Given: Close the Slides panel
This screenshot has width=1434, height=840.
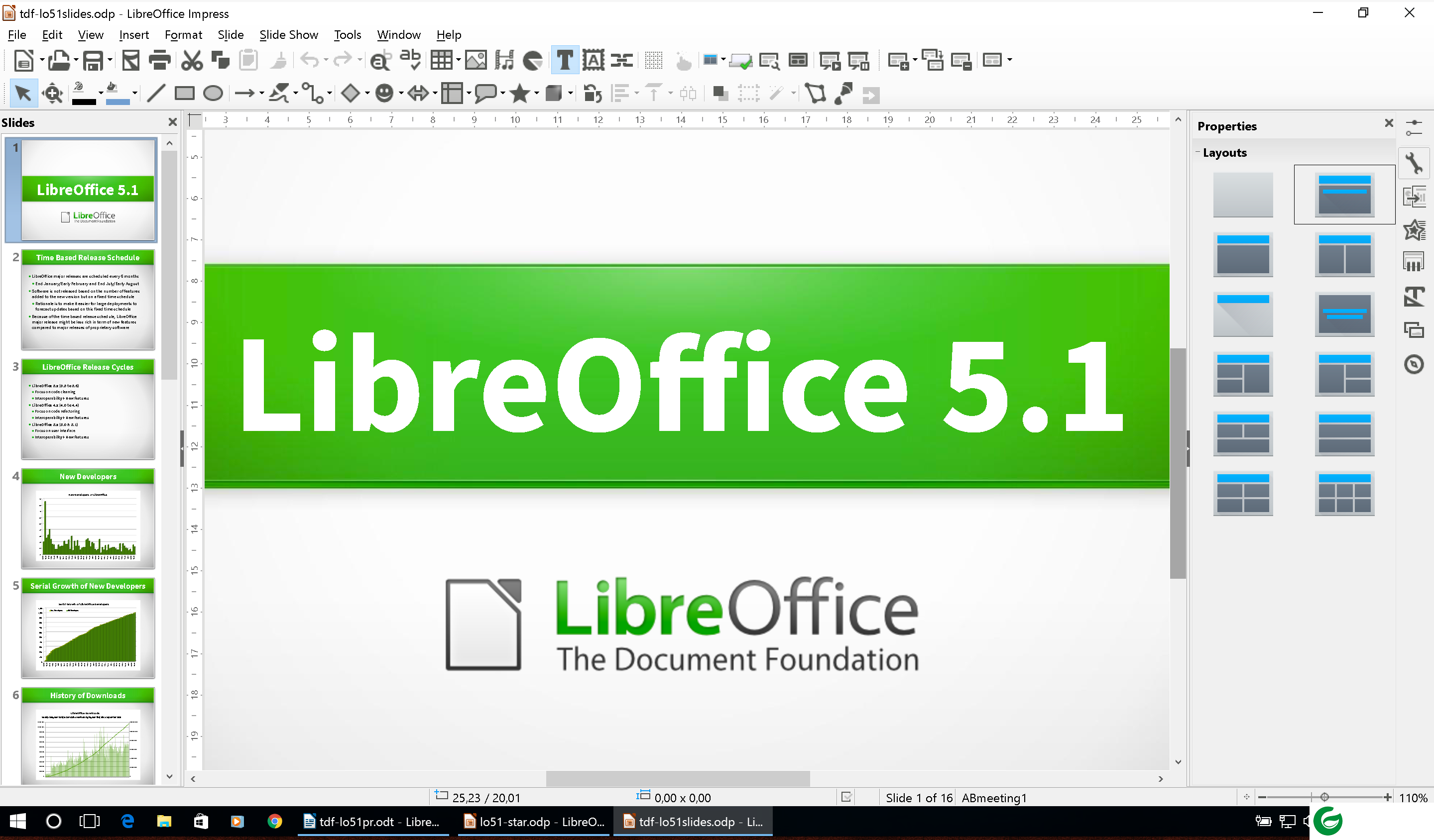Looking at the screenshot, I should click(172, 122).
